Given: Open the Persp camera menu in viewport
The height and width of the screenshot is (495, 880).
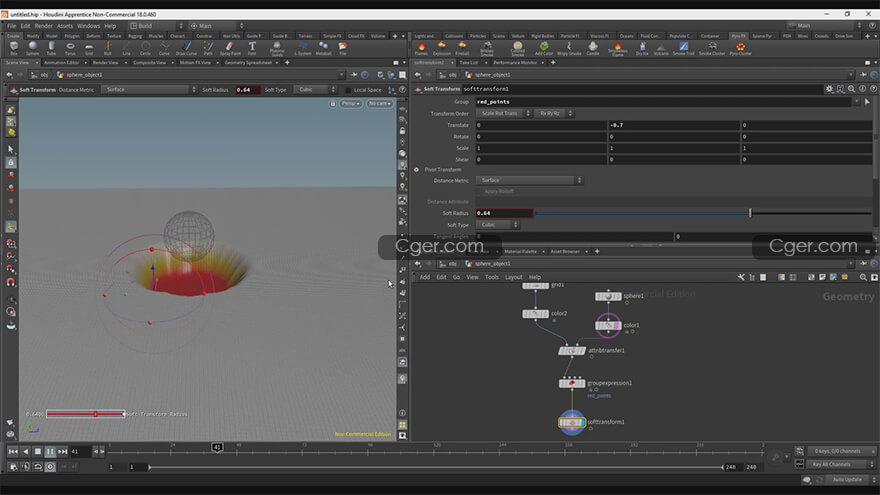Looking at the screenshot, I should [x=351, y=104].
